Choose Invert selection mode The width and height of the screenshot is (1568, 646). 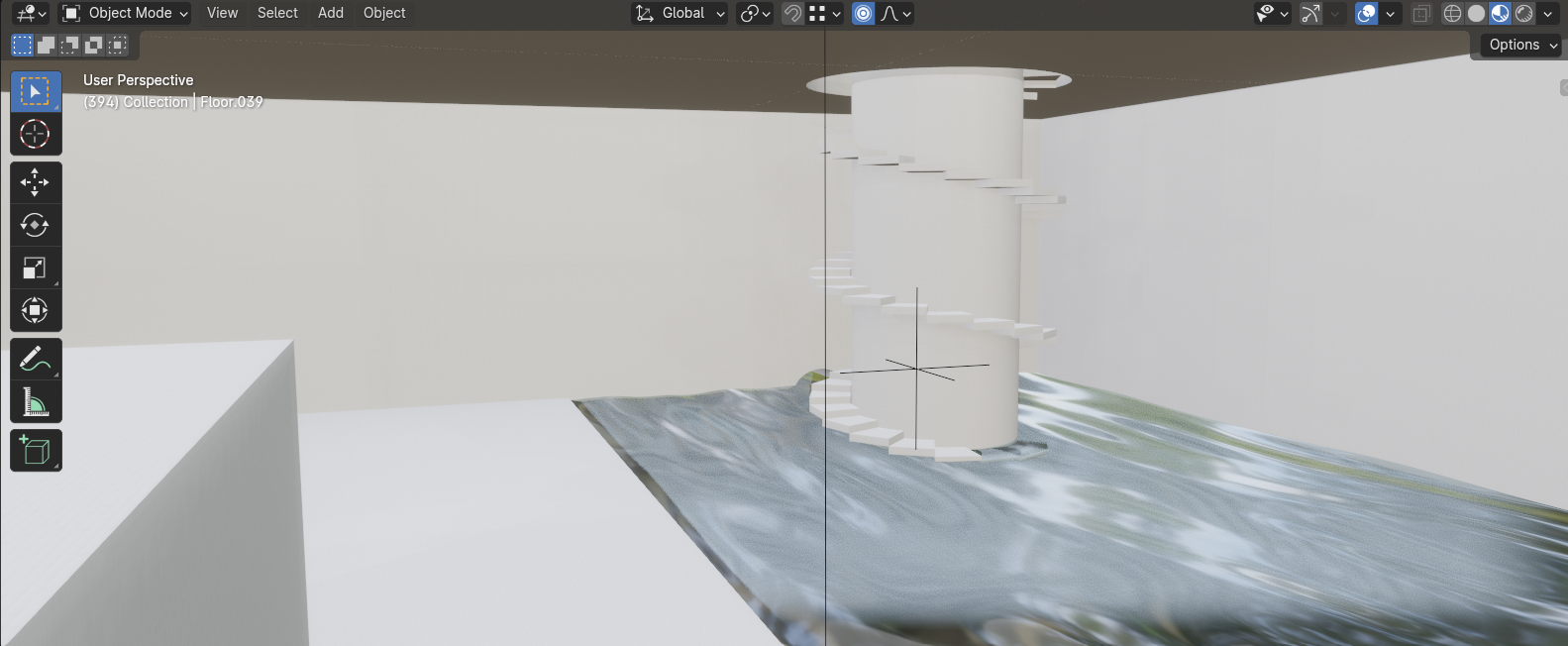pyautogui.click(x=93, y=45)
